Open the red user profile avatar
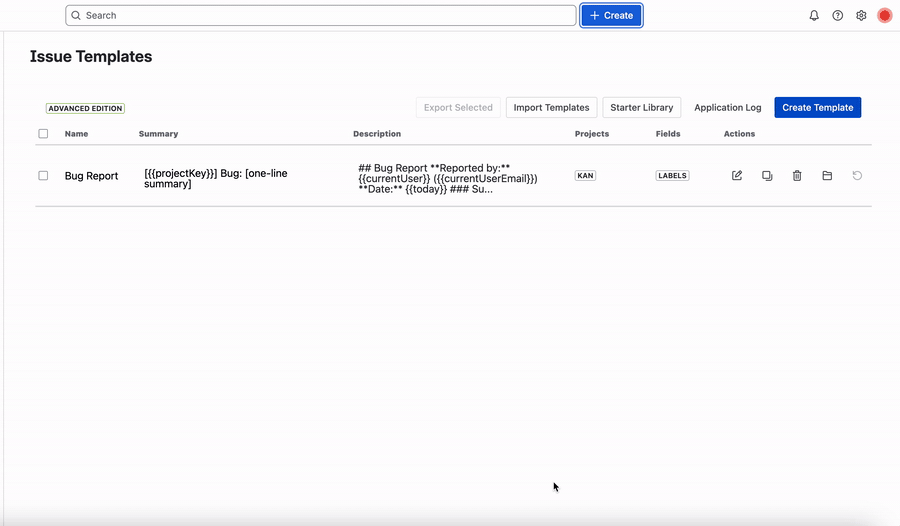Viewport: 900px width, 526px height. point(885,16)
